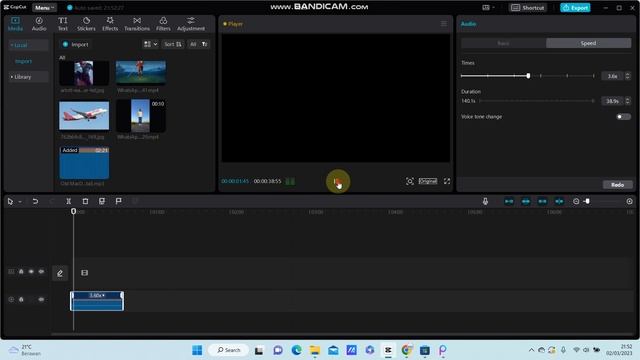Open the pointer tool mode dropdown arrow
Viewport: 640px width, 360px height.
click(x=20, y=202)
